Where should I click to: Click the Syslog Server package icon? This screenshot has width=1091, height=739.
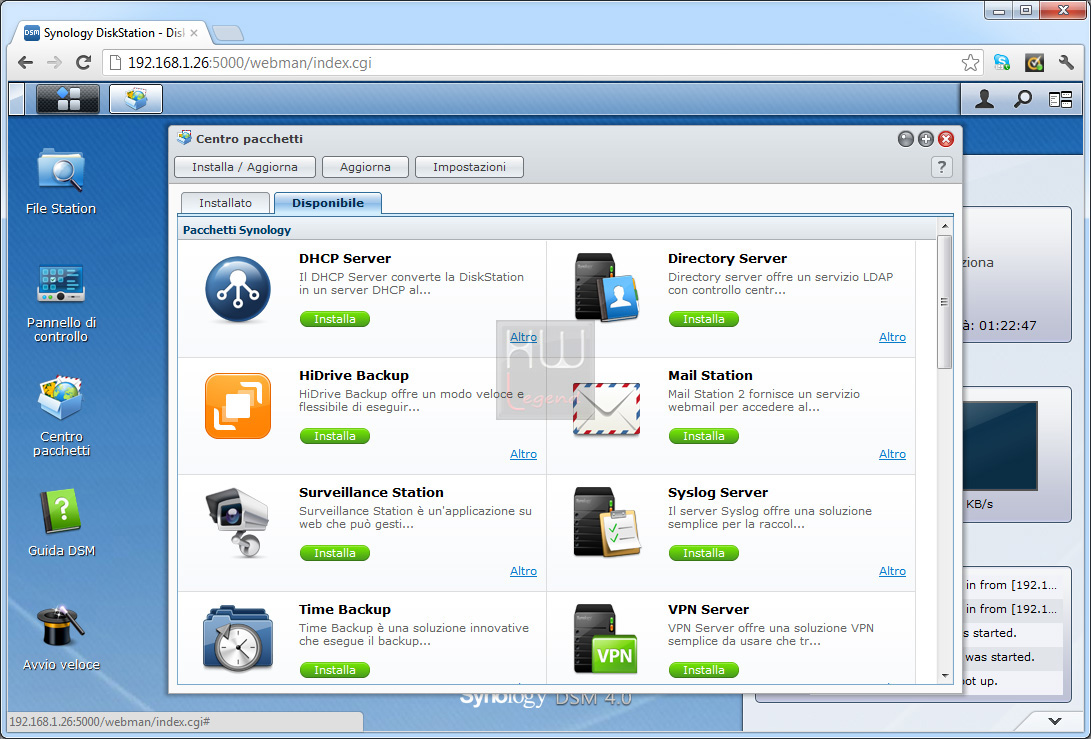point(606,522)
